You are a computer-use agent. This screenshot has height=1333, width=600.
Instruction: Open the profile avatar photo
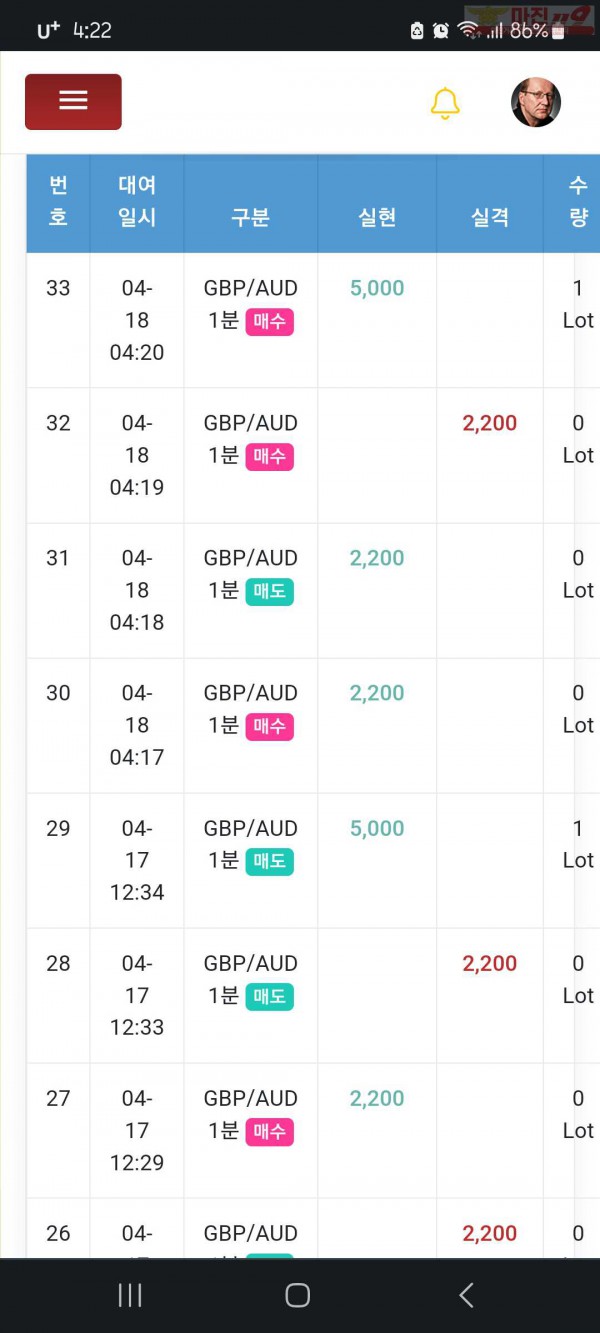(536, 102)
